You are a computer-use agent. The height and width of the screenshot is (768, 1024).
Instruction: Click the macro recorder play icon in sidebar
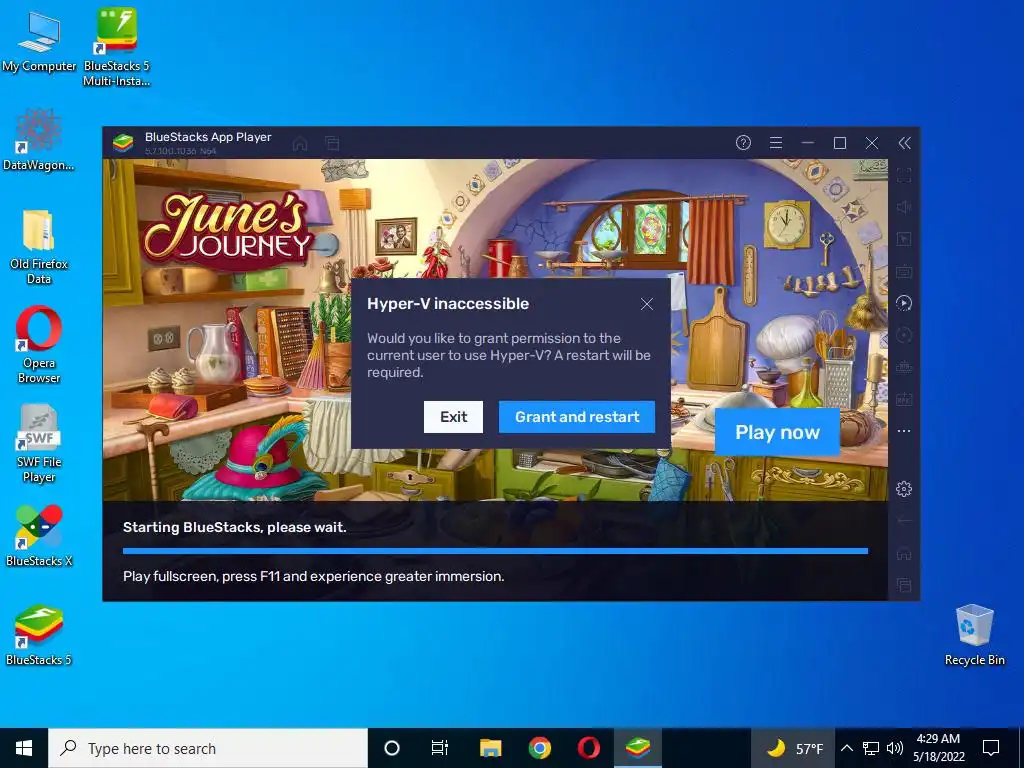pos(904,303)
